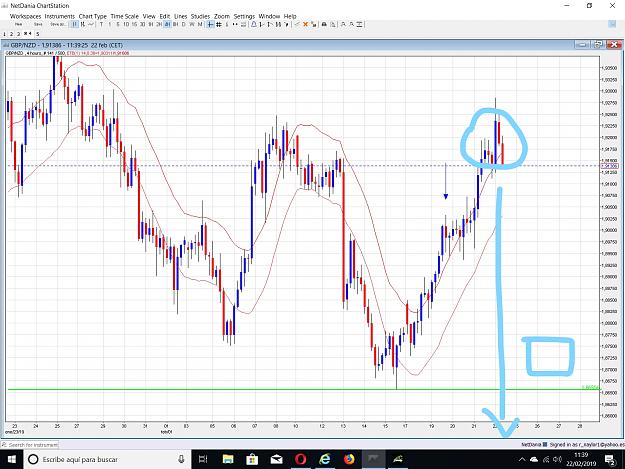
Task: Open Task View from the taskbar
Action: [203, 459]
